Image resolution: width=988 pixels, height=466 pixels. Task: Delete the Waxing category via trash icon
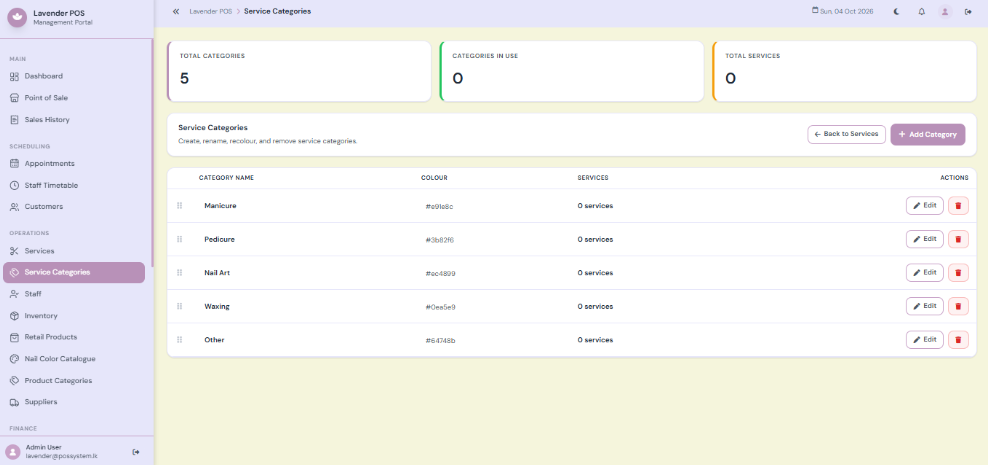click(x=958, y=306)
